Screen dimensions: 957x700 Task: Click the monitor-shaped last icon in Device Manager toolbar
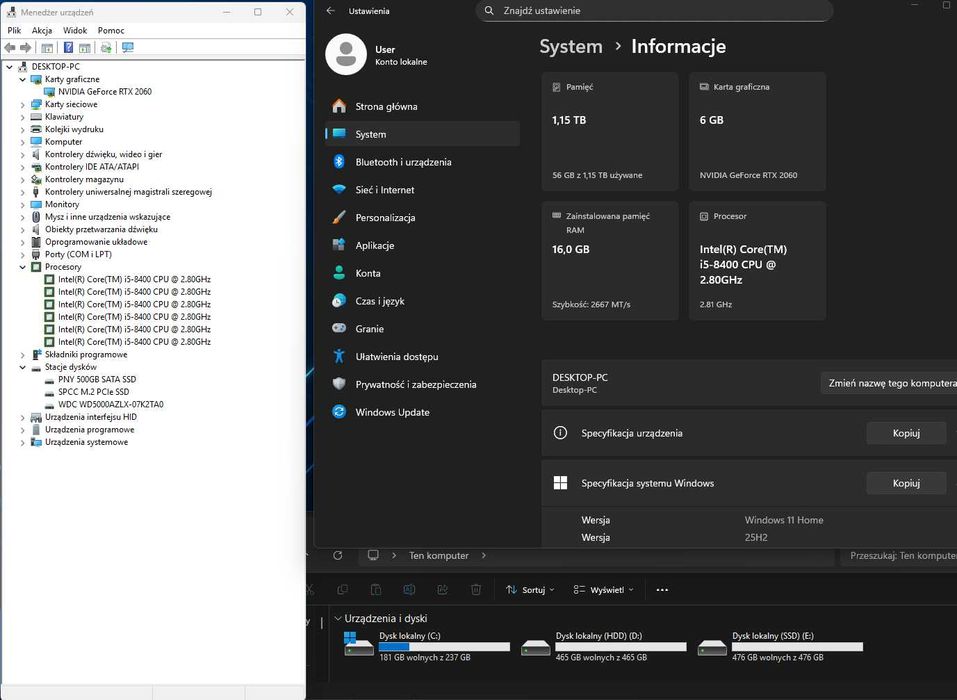coord(128,48)
